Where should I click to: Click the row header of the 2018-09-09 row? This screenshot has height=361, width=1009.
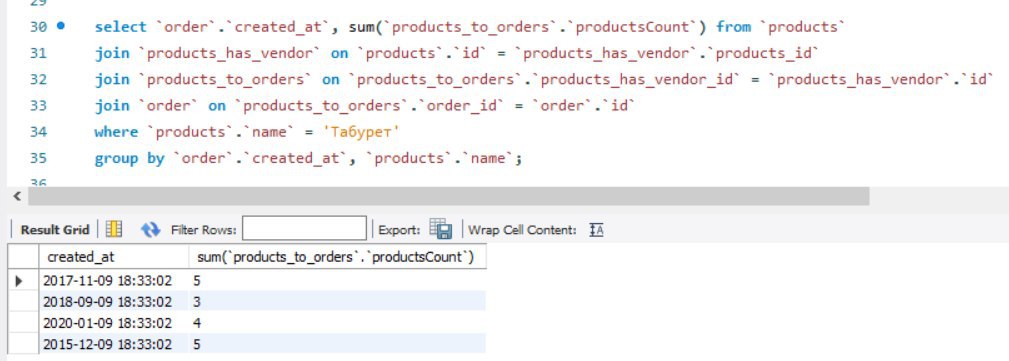23,302
